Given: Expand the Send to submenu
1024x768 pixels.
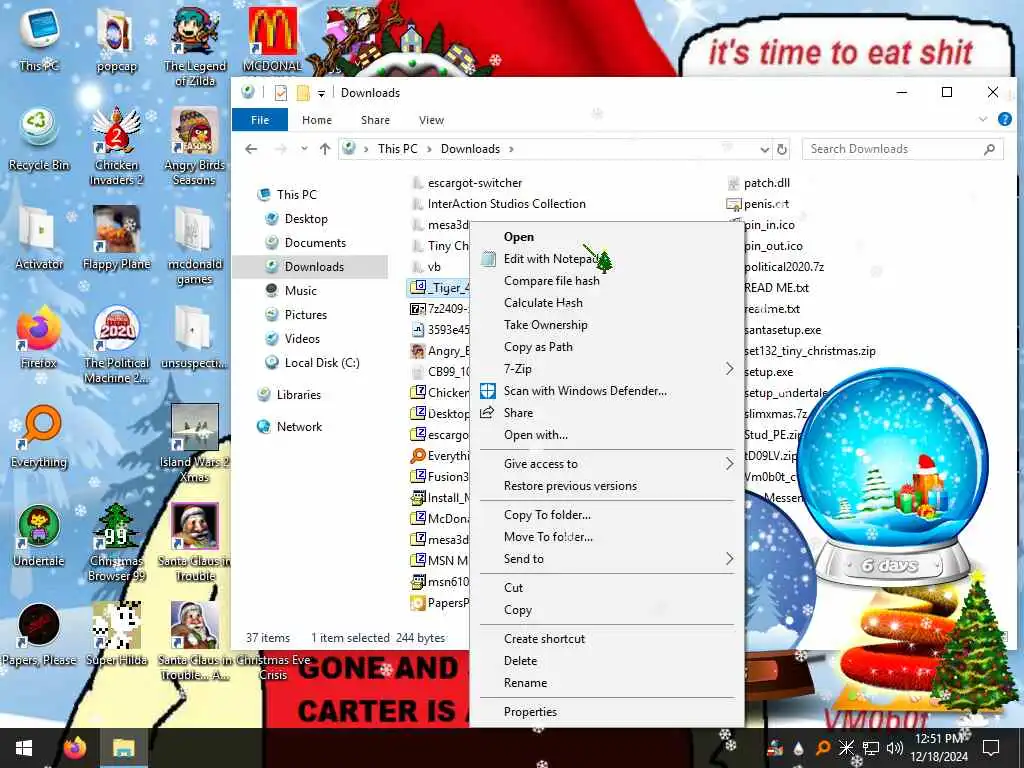Looking at the screenshot, I should tap(729, 559).
